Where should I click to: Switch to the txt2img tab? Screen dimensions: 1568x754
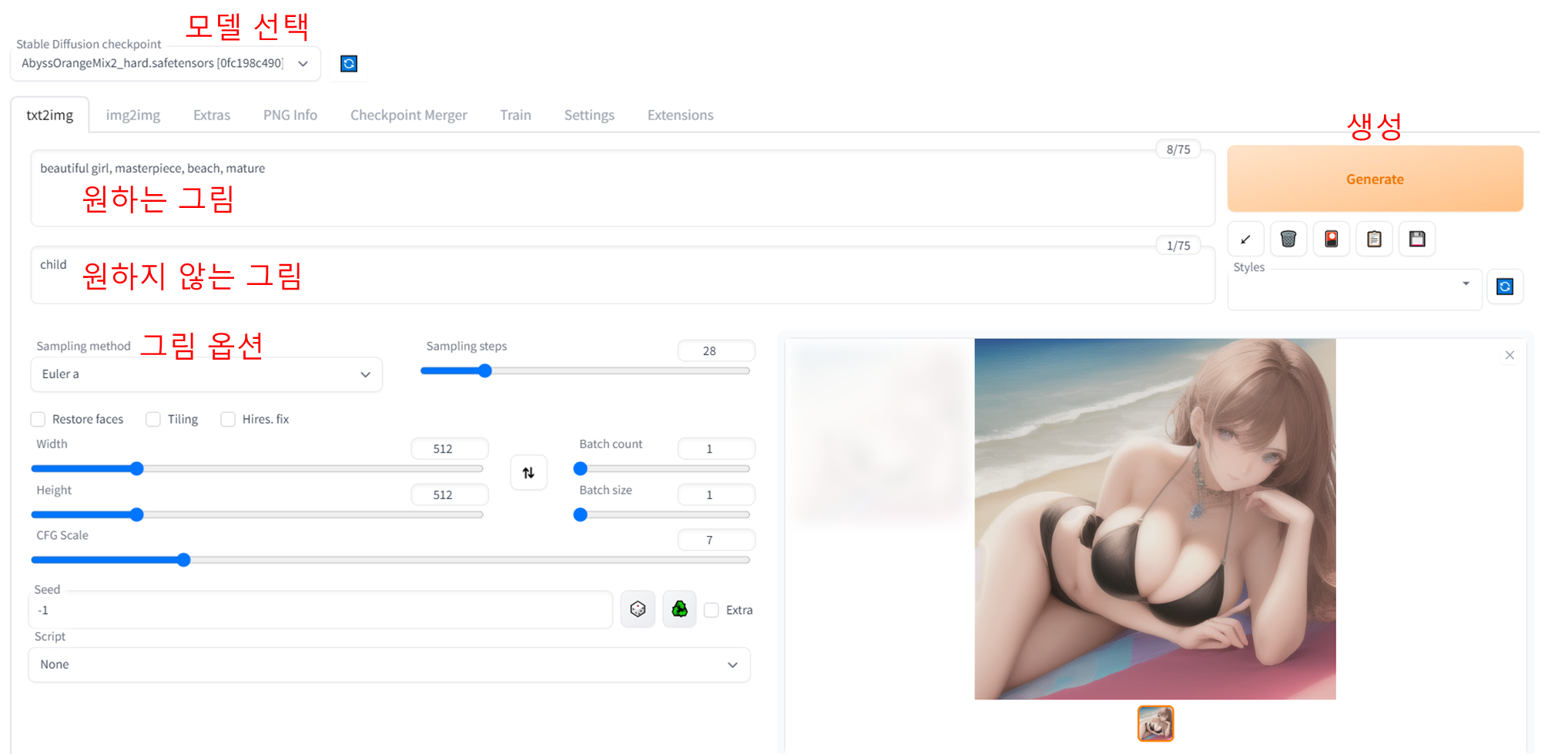[50, 115]
